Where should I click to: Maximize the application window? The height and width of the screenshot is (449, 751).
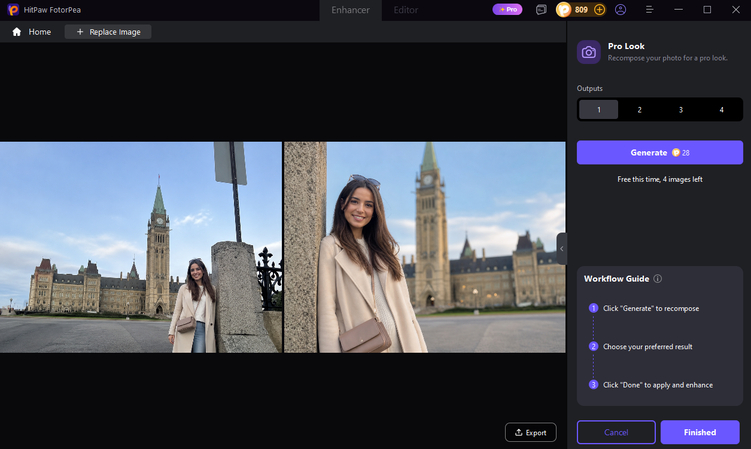click(x=707, y=10)
